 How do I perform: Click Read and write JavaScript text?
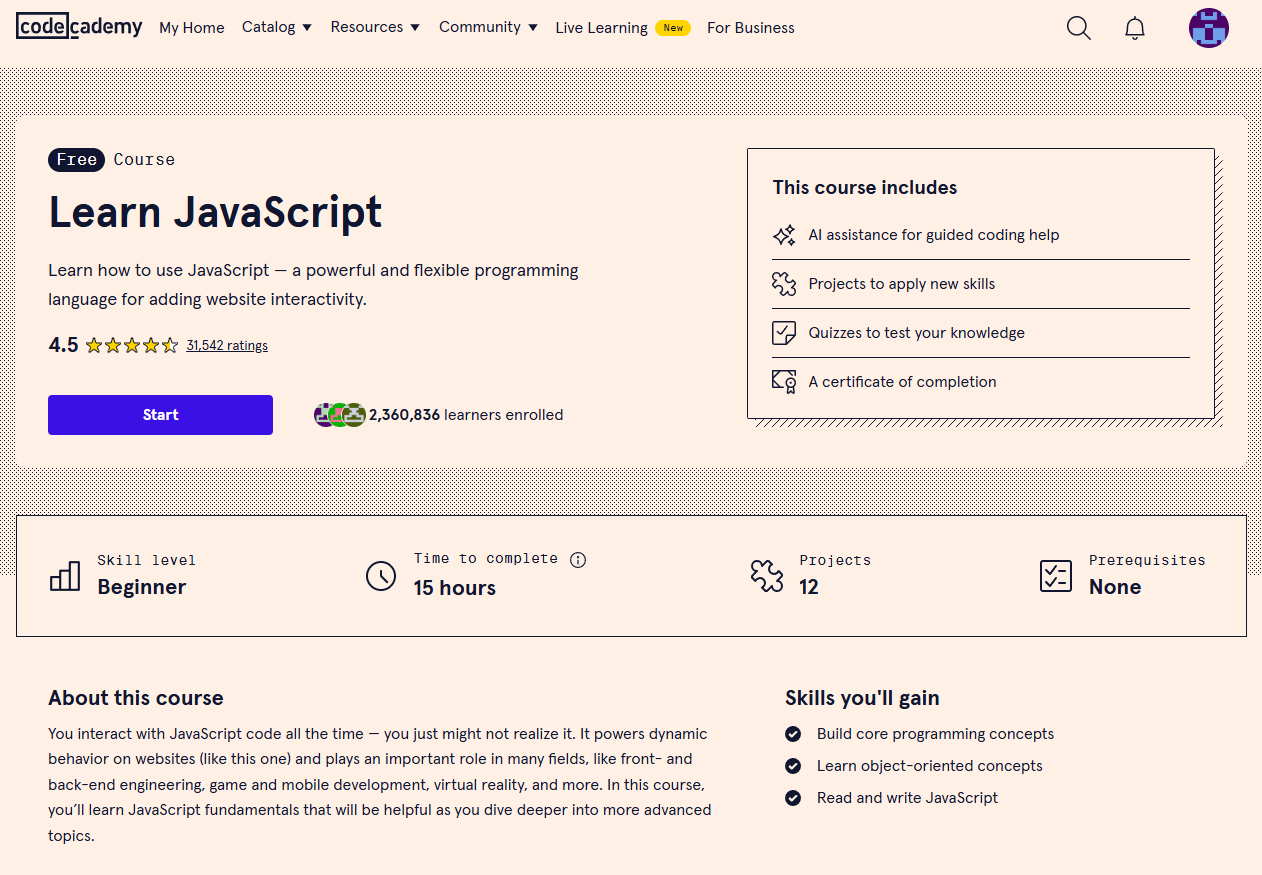coord(908,798)
